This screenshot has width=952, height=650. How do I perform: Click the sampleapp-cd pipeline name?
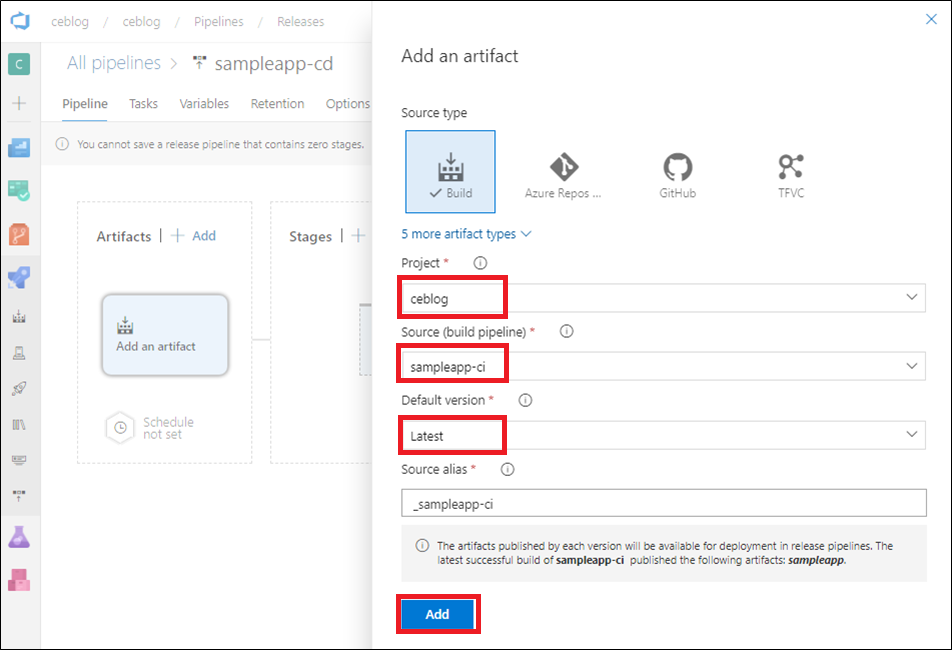(274, 64)
